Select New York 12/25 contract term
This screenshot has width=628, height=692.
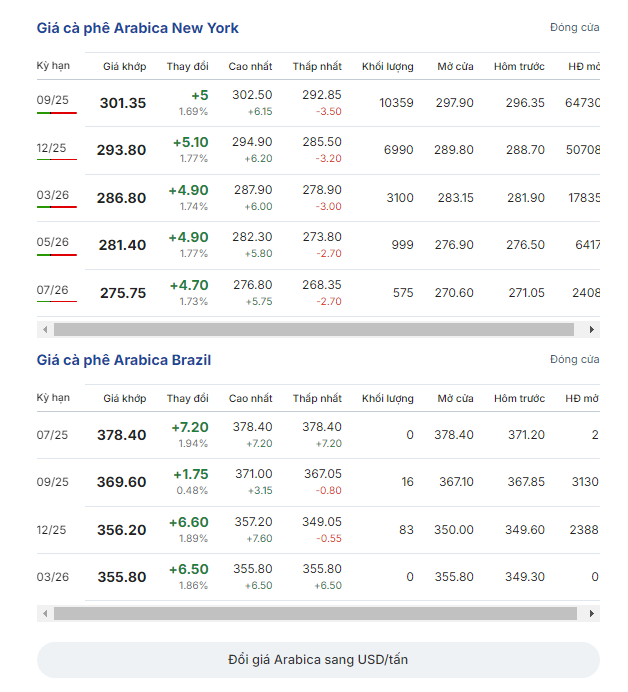pos(51,148)
